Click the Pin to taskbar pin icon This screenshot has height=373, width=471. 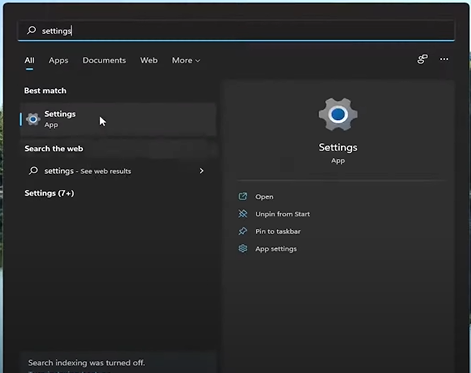(243, 231)
